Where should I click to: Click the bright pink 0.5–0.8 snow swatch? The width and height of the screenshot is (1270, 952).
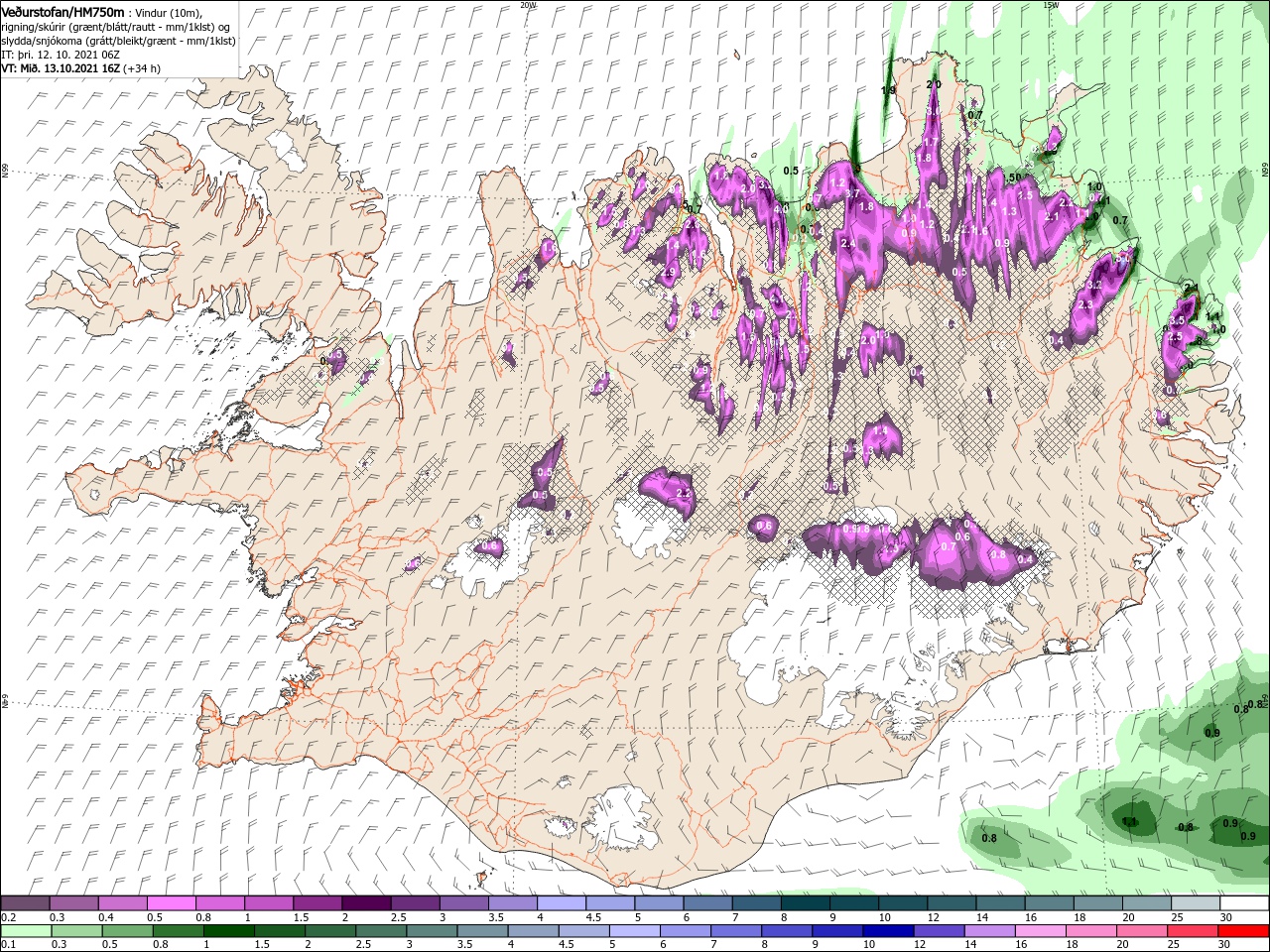171,903
